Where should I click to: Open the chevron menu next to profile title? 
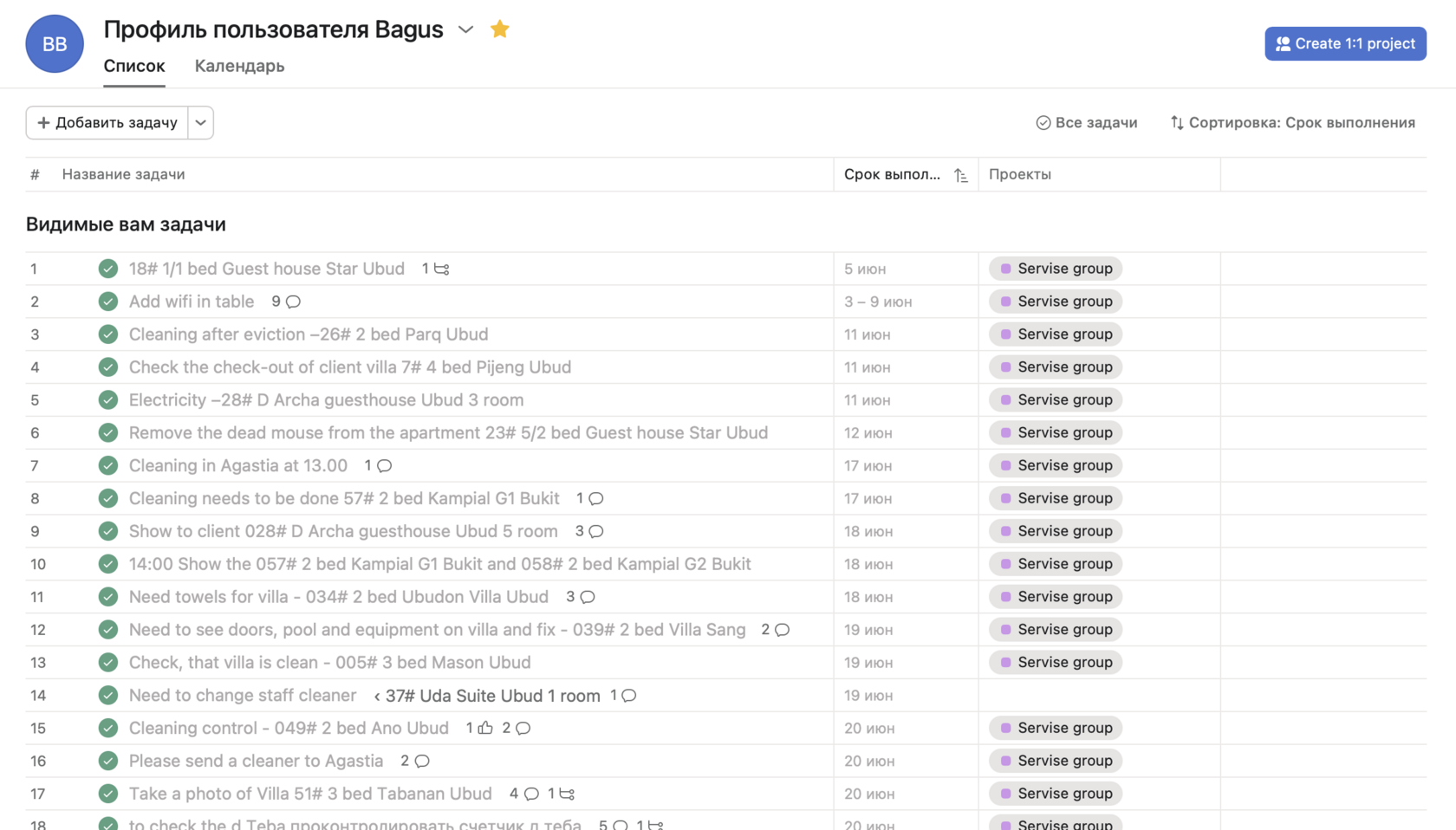click(x=466, y=29)
